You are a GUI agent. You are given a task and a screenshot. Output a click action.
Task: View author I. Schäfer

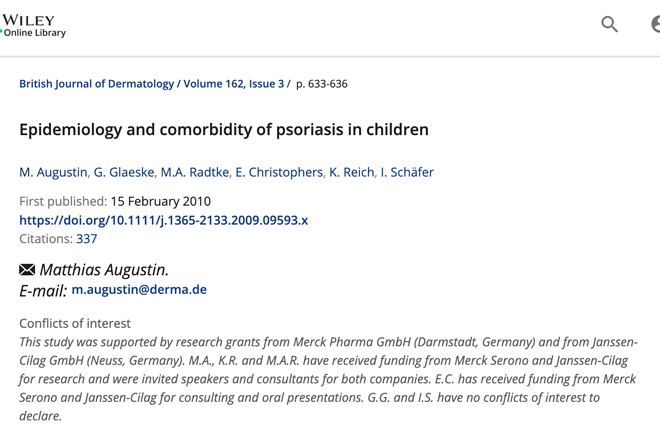pyautogui.click(x=407, y=172)
